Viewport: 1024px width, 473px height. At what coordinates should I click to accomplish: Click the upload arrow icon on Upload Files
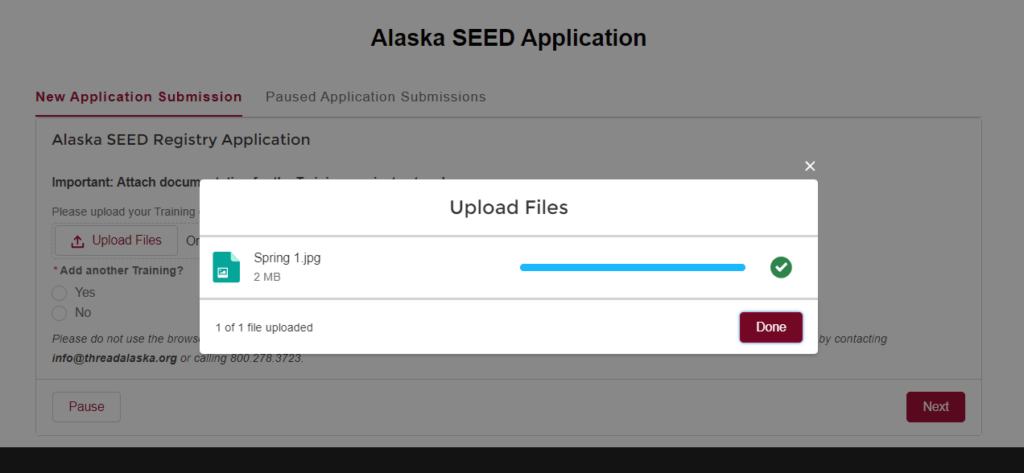[78, 241]
